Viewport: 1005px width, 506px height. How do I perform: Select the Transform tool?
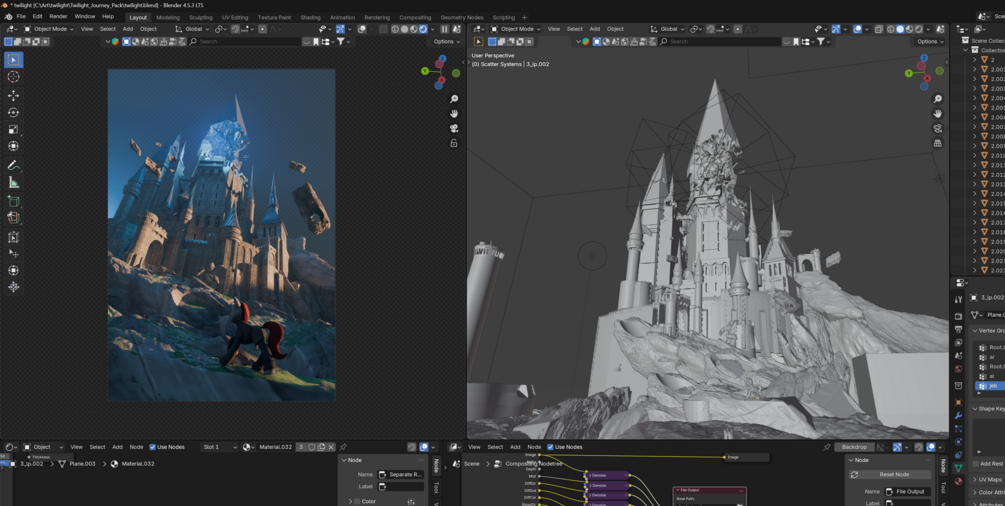pos(13,146)
